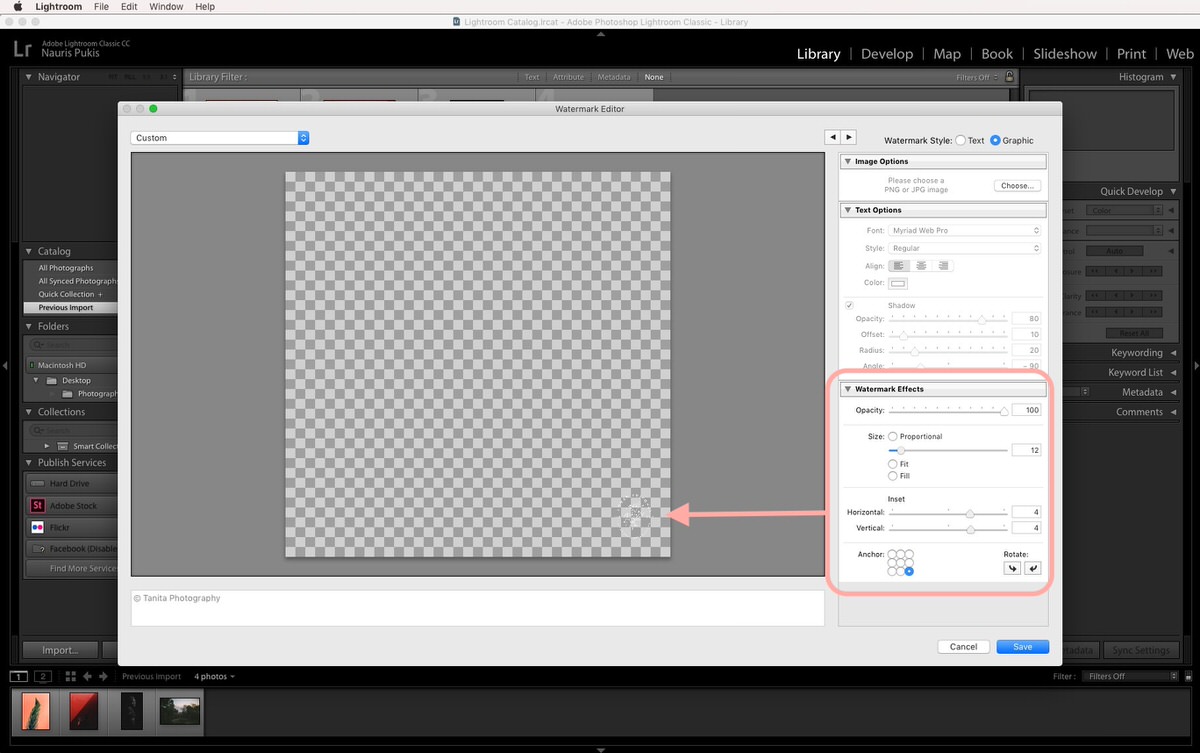Switch to grid view in filmstrip bar
The height and width of the screenshot is (753, 1200).
tap(70, 676)
